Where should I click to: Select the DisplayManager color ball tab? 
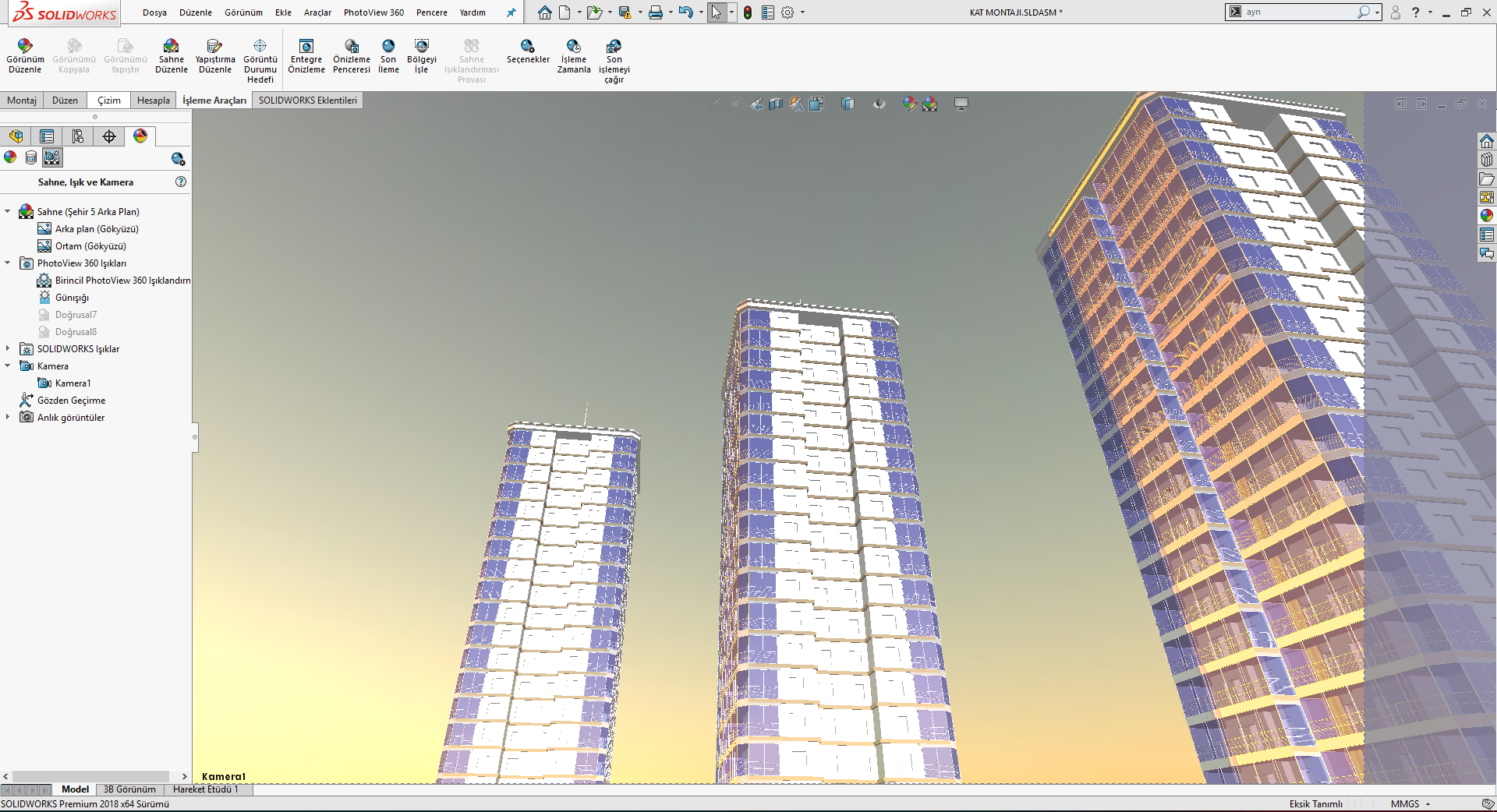click(x=140, y=136)
